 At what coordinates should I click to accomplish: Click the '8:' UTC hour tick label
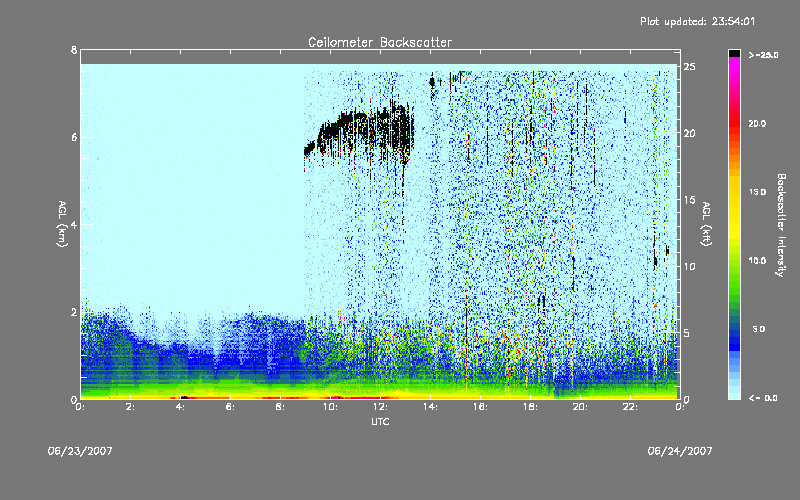pos(281,407)
